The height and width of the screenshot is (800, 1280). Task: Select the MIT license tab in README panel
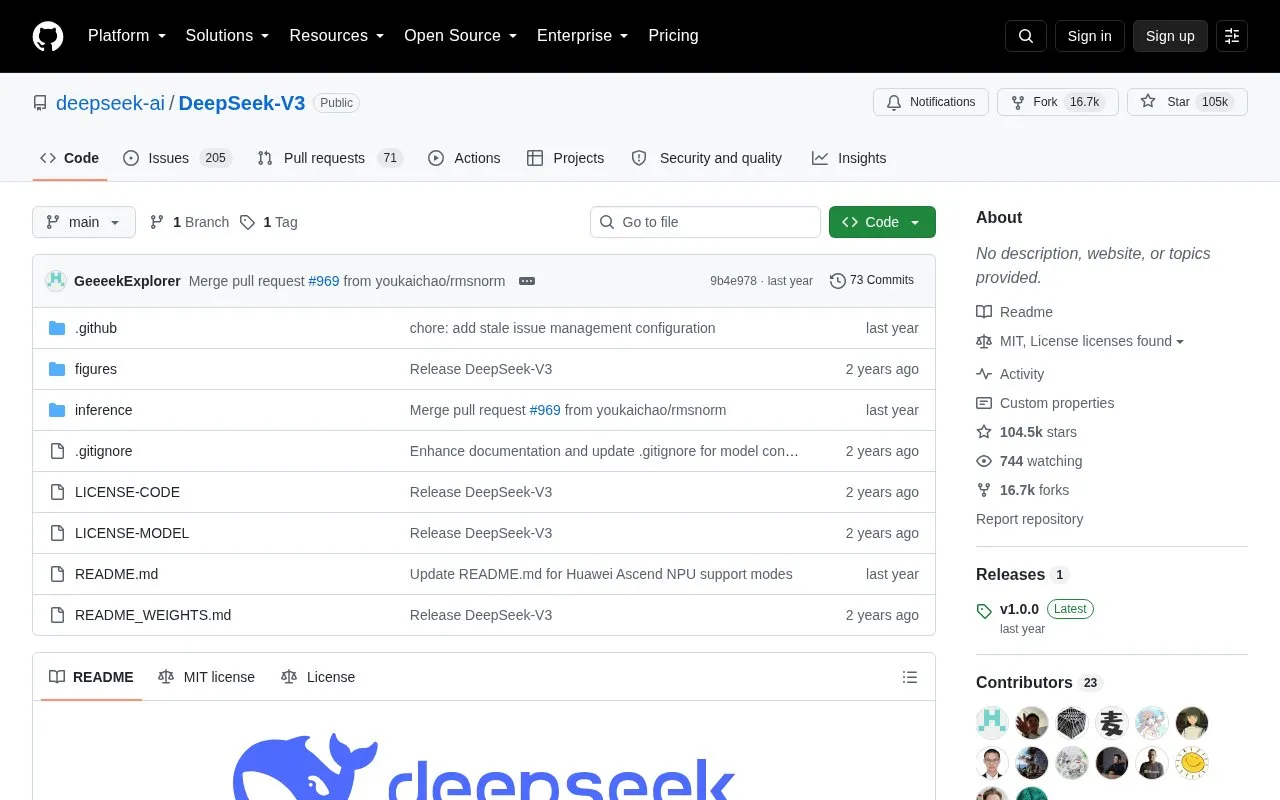coord(207,677)
